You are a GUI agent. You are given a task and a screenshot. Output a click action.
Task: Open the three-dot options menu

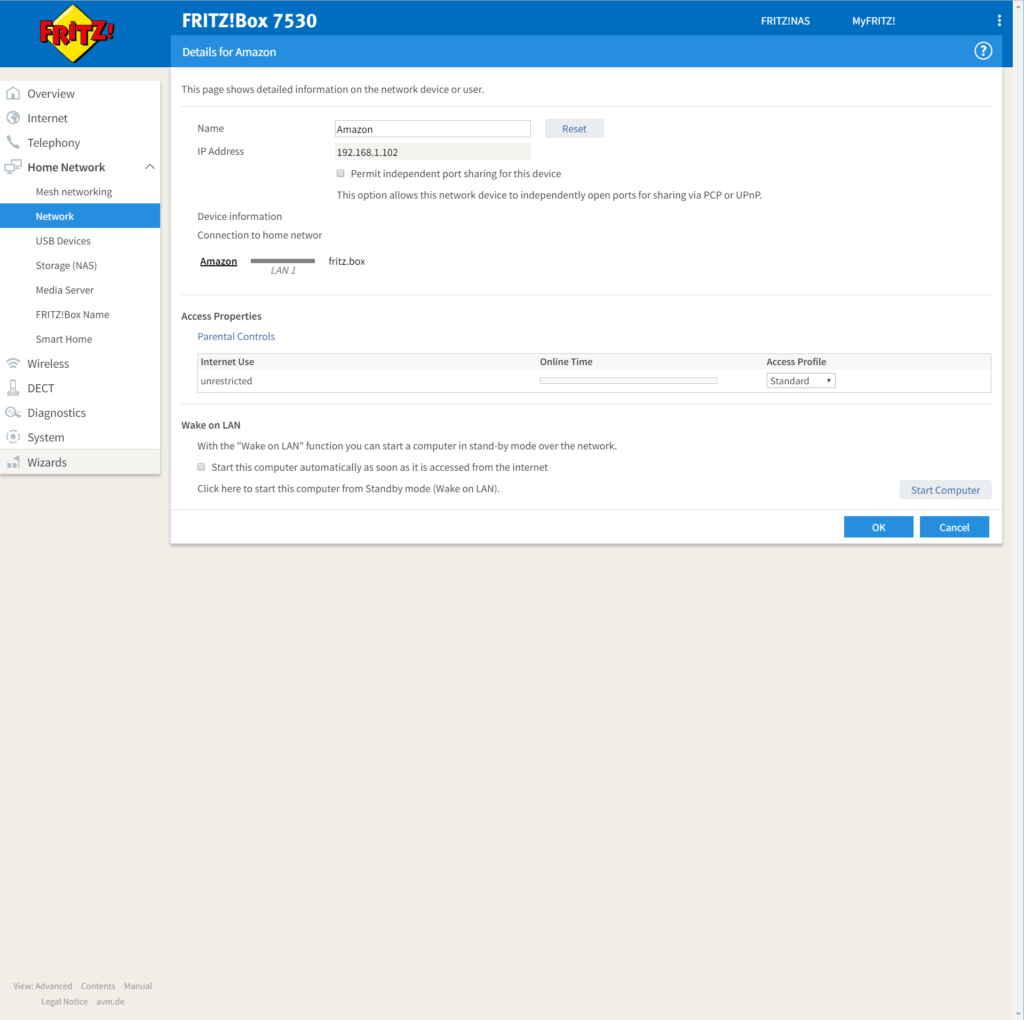[x=998, y=21]
